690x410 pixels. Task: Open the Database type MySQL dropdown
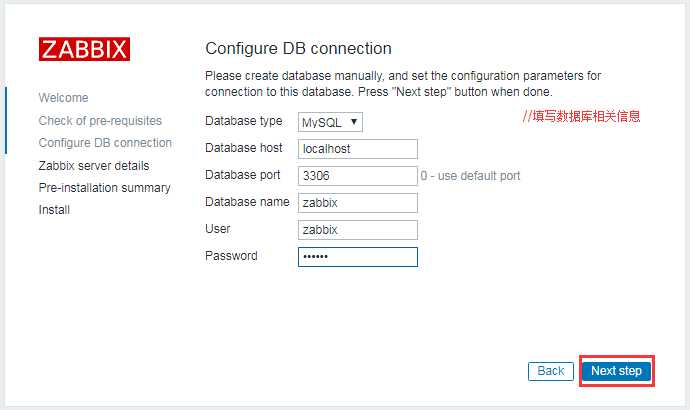(330, 122)
